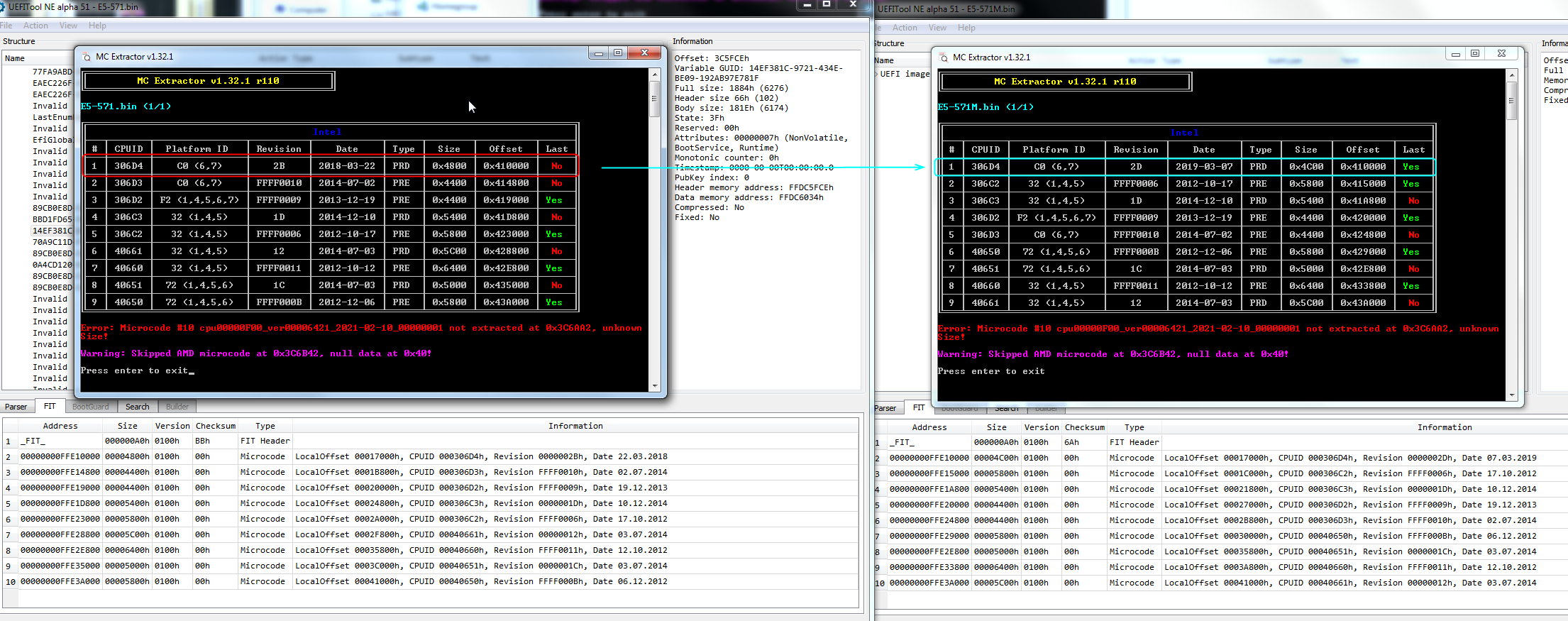The width and height of the screenshot is (1568, 621).
Task: Select FIT tab in left UEFITool window
Action: (x=50, y=406)
